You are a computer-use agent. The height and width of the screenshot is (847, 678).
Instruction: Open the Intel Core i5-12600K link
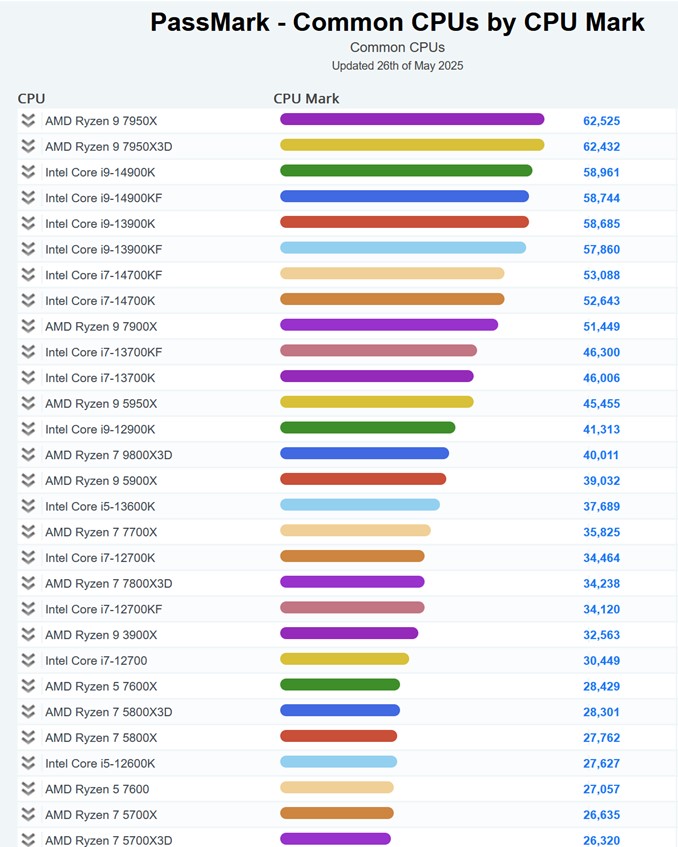click(100, 764)
